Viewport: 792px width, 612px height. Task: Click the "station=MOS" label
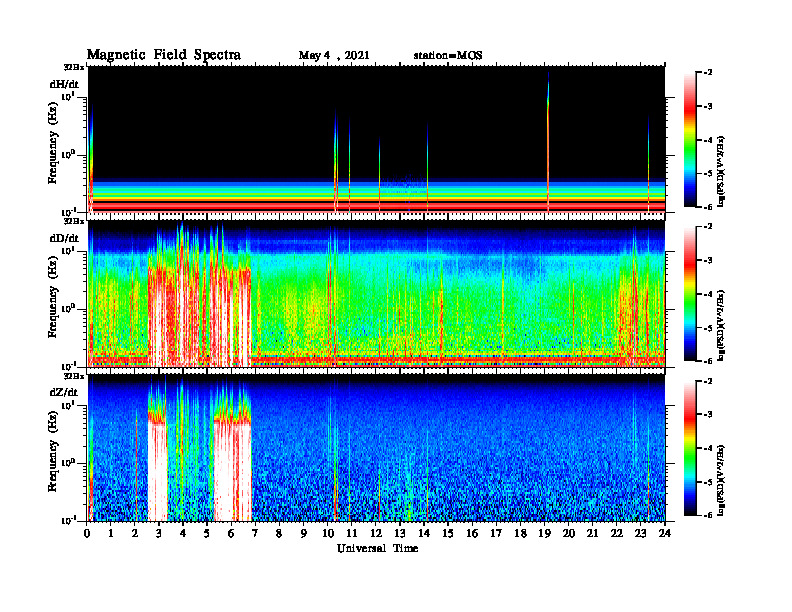[x=448, y=56]
